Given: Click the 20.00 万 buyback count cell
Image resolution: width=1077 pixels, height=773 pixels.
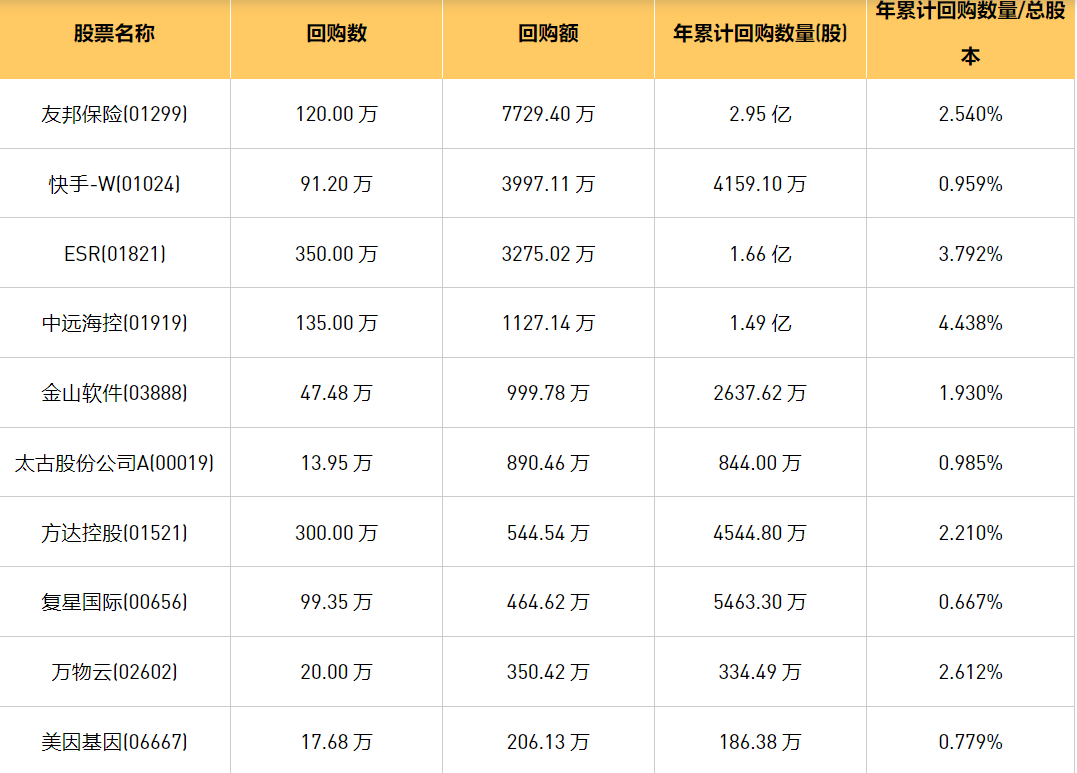Looking at the screenshot, I should pos(337,673).
